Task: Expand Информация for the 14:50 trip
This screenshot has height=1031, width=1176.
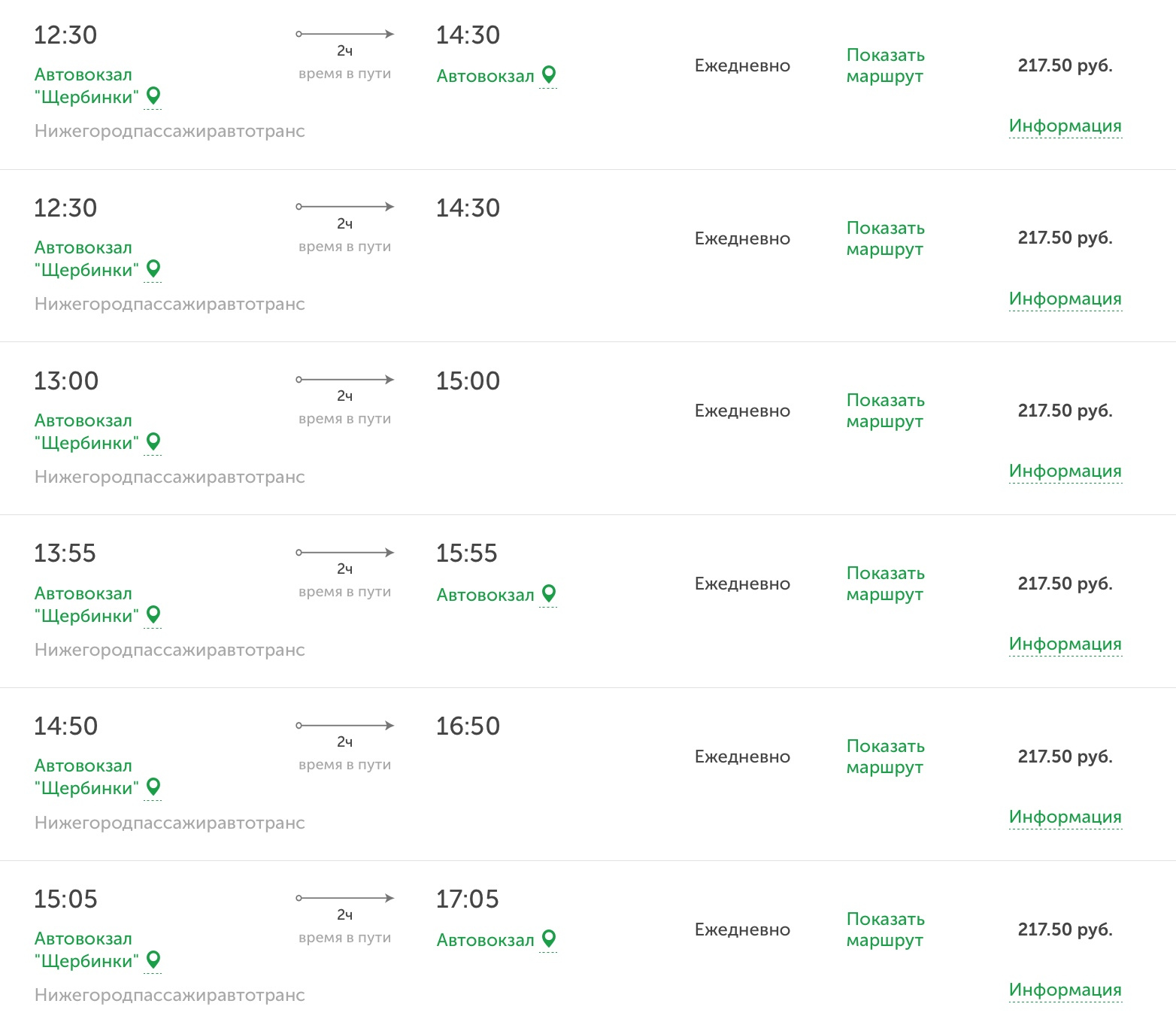Action: click(1065, 817)
